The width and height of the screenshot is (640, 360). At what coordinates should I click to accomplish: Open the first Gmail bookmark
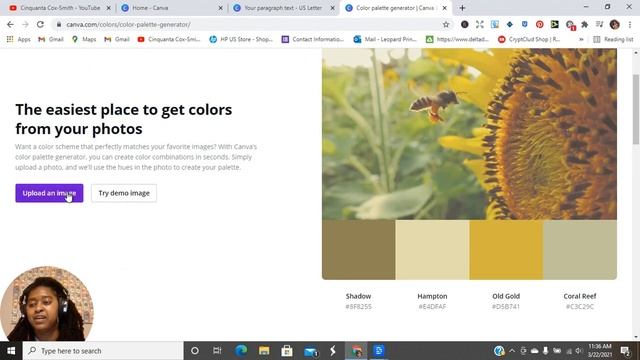(51, 39)
